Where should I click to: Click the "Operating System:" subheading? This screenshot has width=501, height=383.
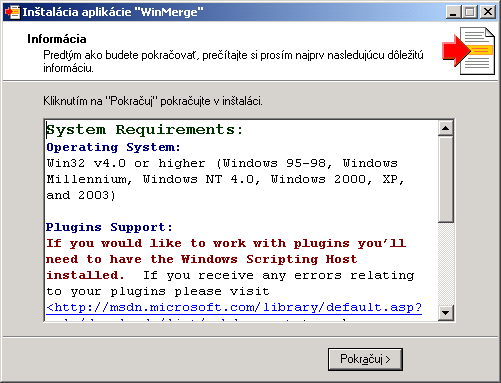(x=113, y=147)
